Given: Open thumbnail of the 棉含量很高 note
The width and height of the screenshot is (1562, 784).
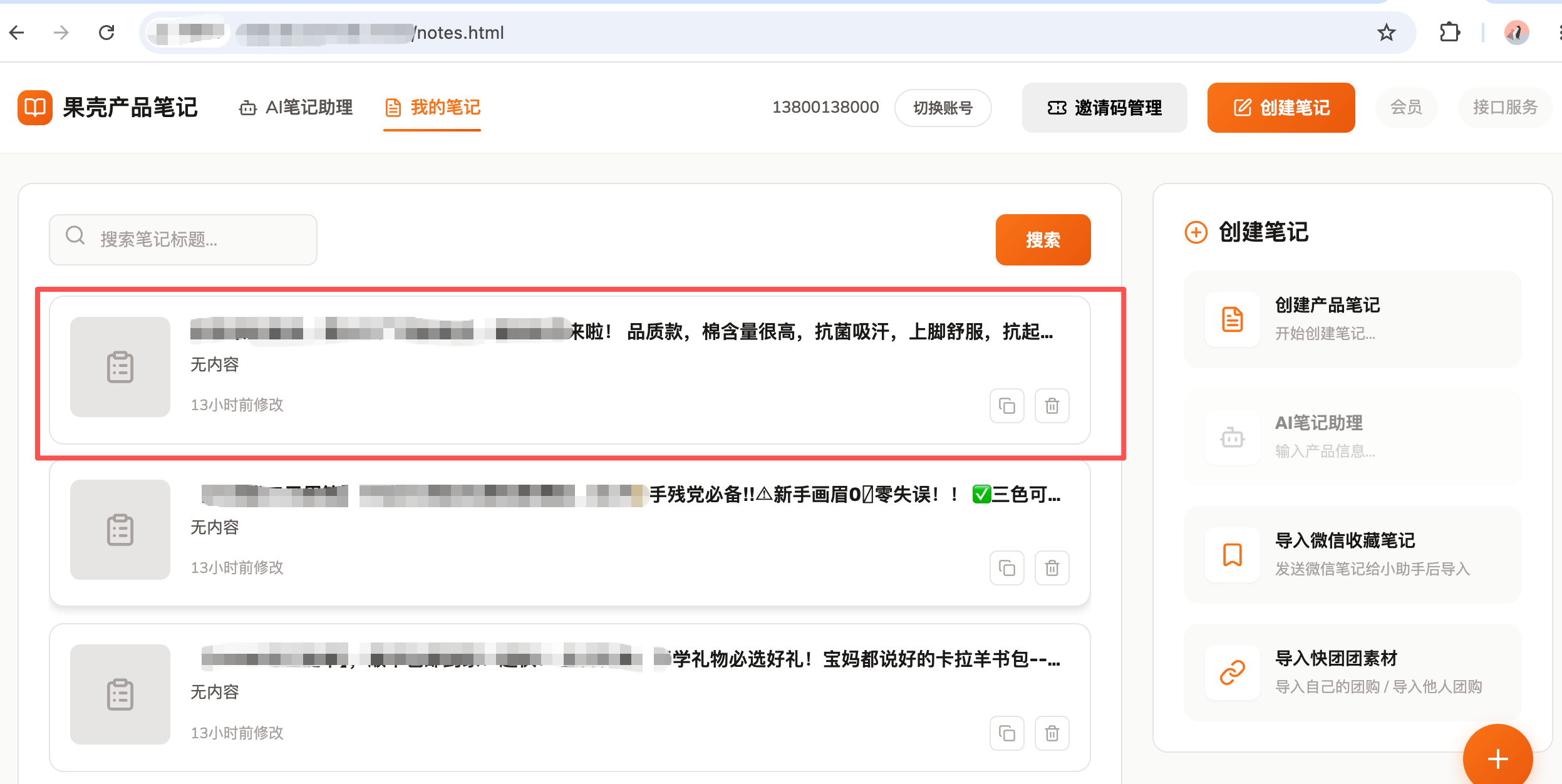Looking at the screenshot, I should 120,367.
